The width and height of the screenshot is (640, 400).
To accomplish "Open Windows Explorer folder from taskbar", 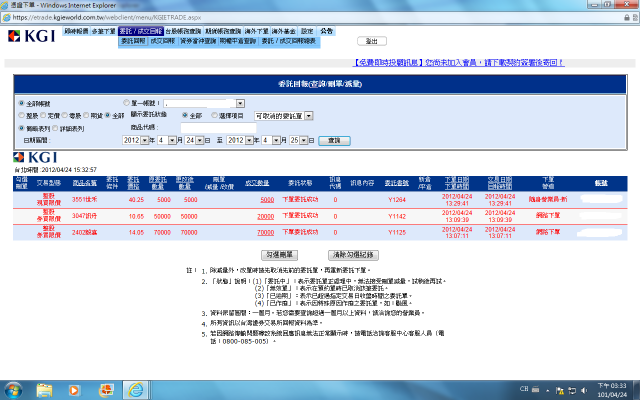I will tap(44, 390).
